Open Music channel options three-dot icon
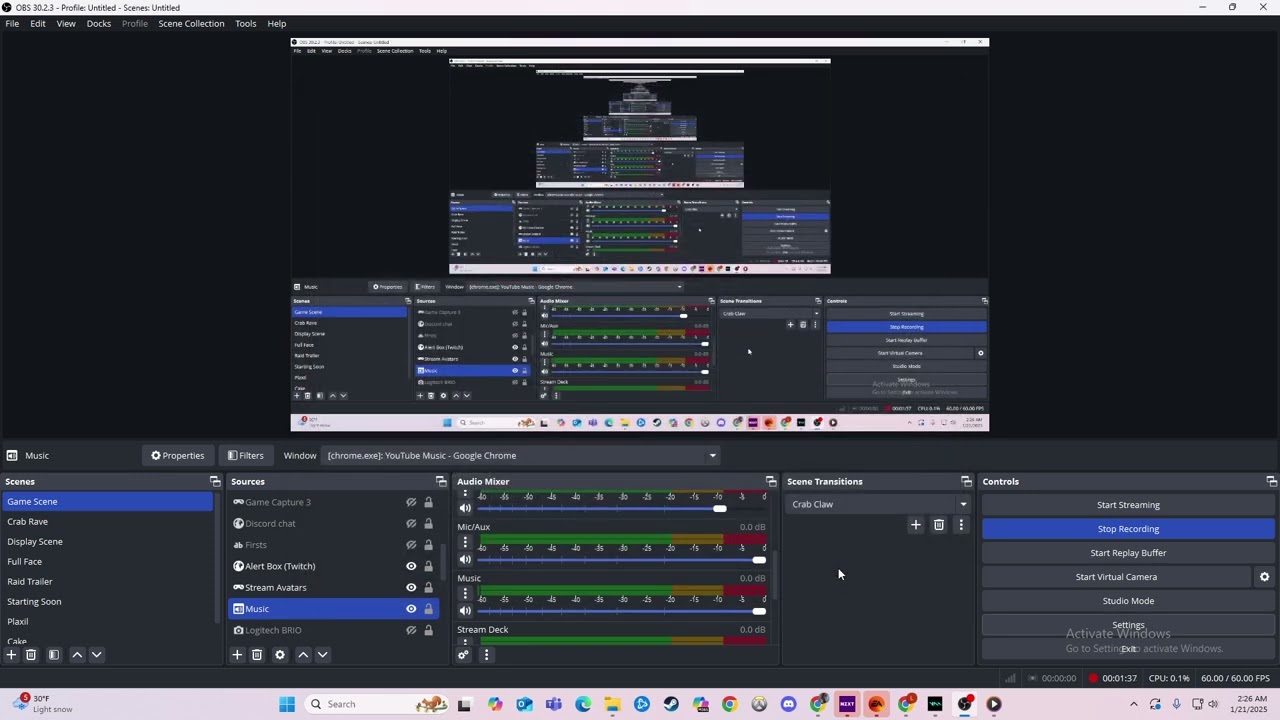 pyautogui.click(x=465, y=594)
